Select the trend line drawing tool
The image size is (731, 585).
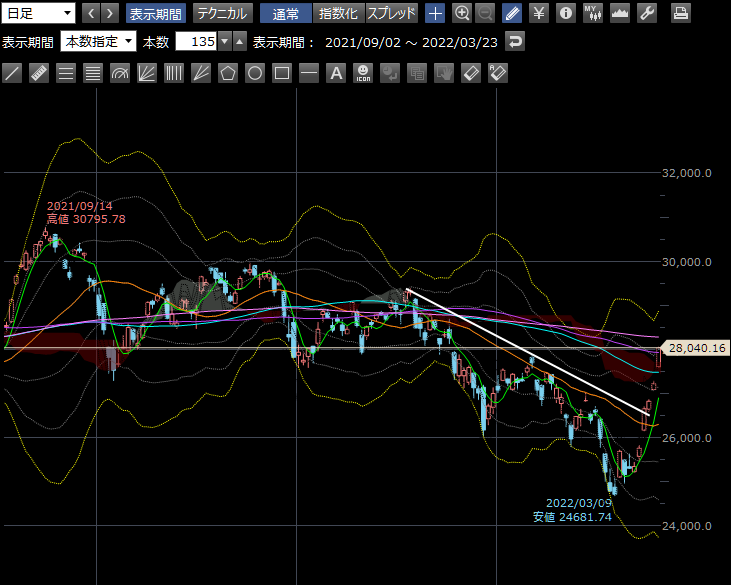12,73
